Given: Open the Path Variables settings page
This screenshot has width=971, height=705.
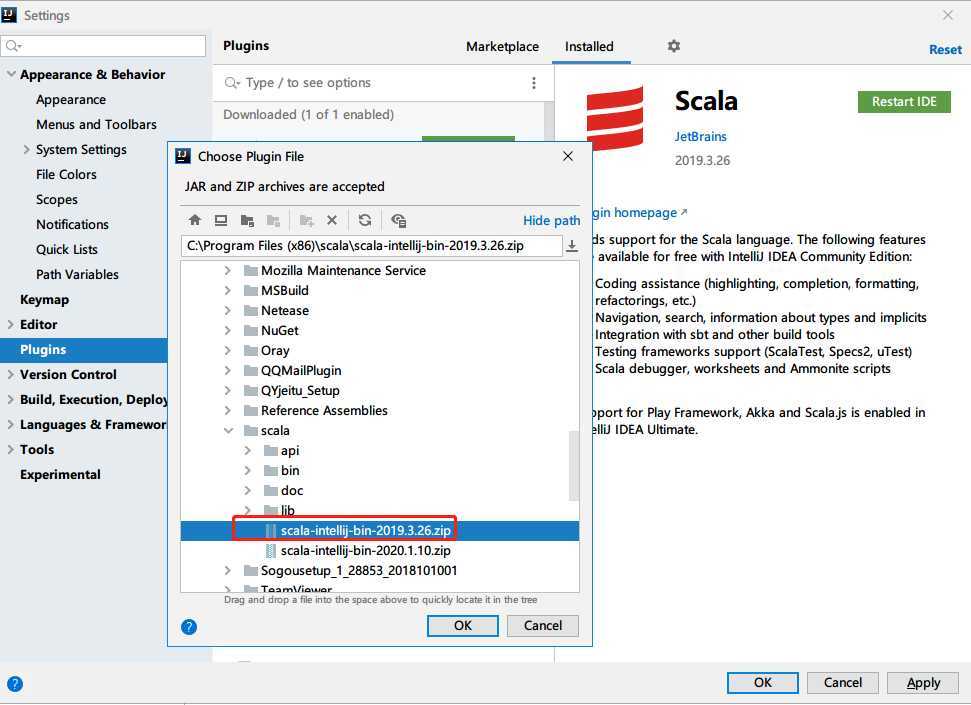Looking at the screenshot, I should point(77,274).
